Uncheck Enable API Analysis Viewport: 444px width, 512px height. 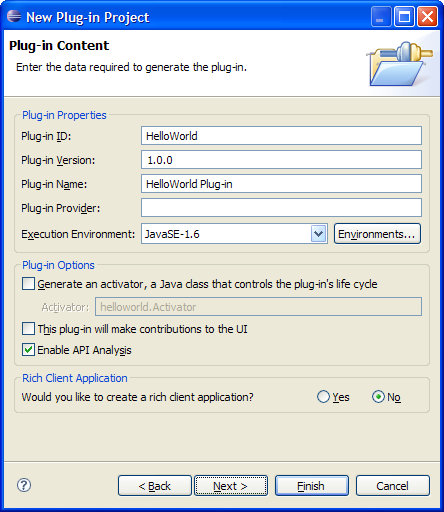click(x=28, y=350)
